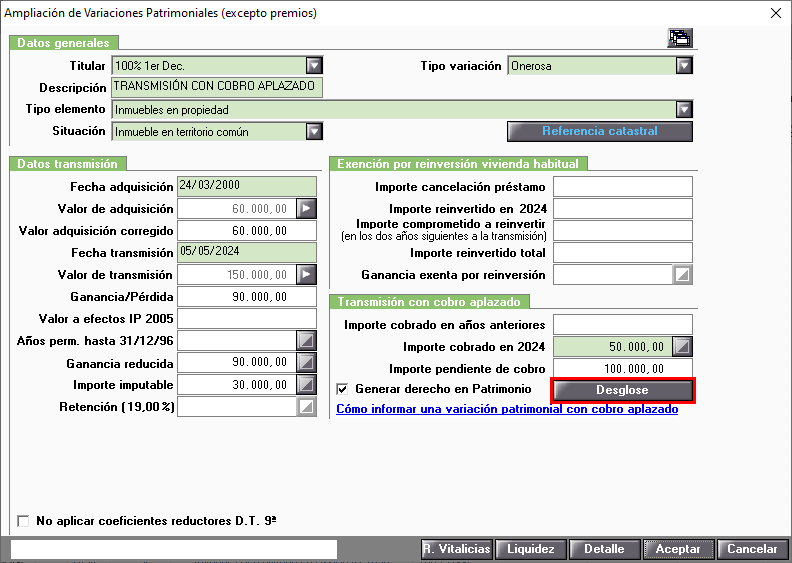Click the Ganancia exenta por reinversión field
The height and width of the screenshot is (563, 792).
coord(613,275)
